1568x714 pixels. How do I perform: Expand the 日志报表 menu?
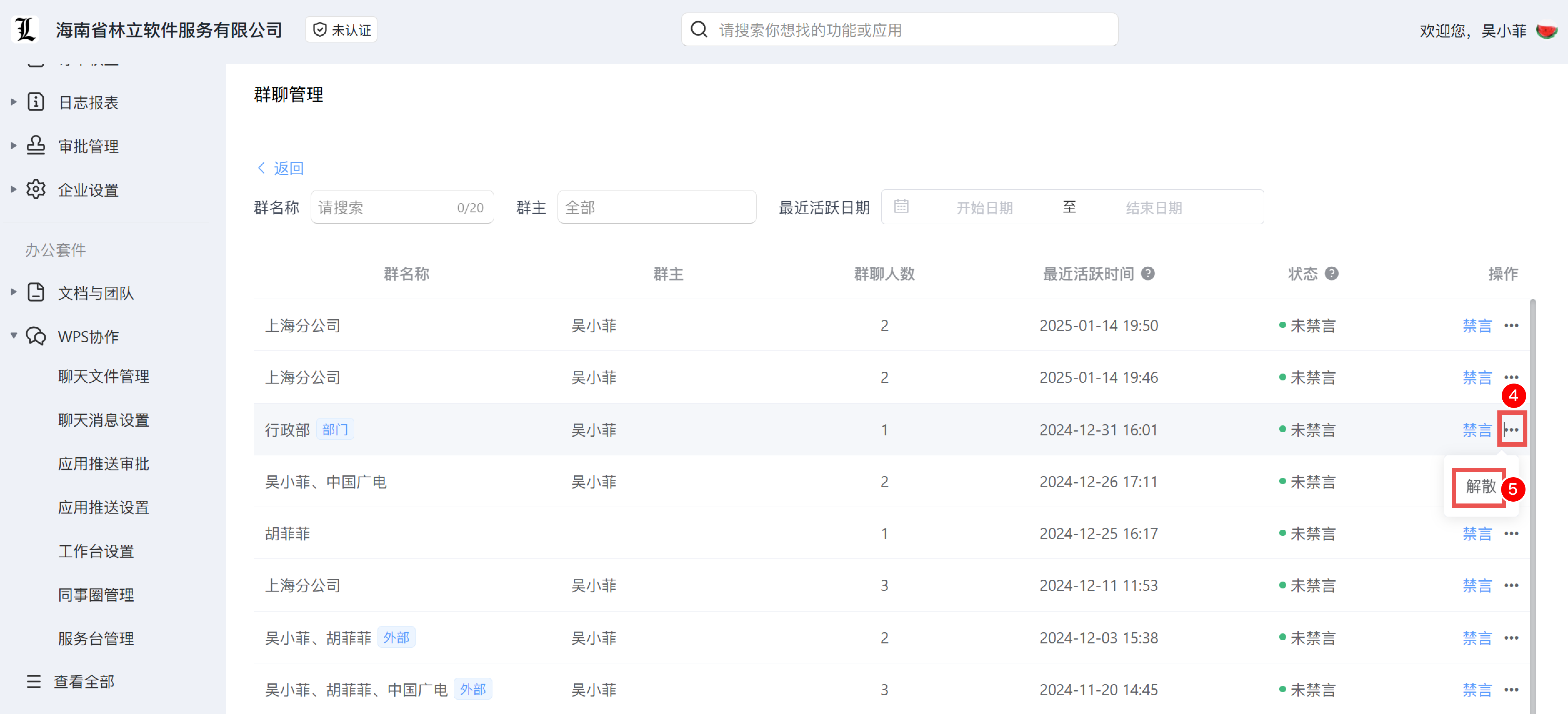tap(88, 102)
